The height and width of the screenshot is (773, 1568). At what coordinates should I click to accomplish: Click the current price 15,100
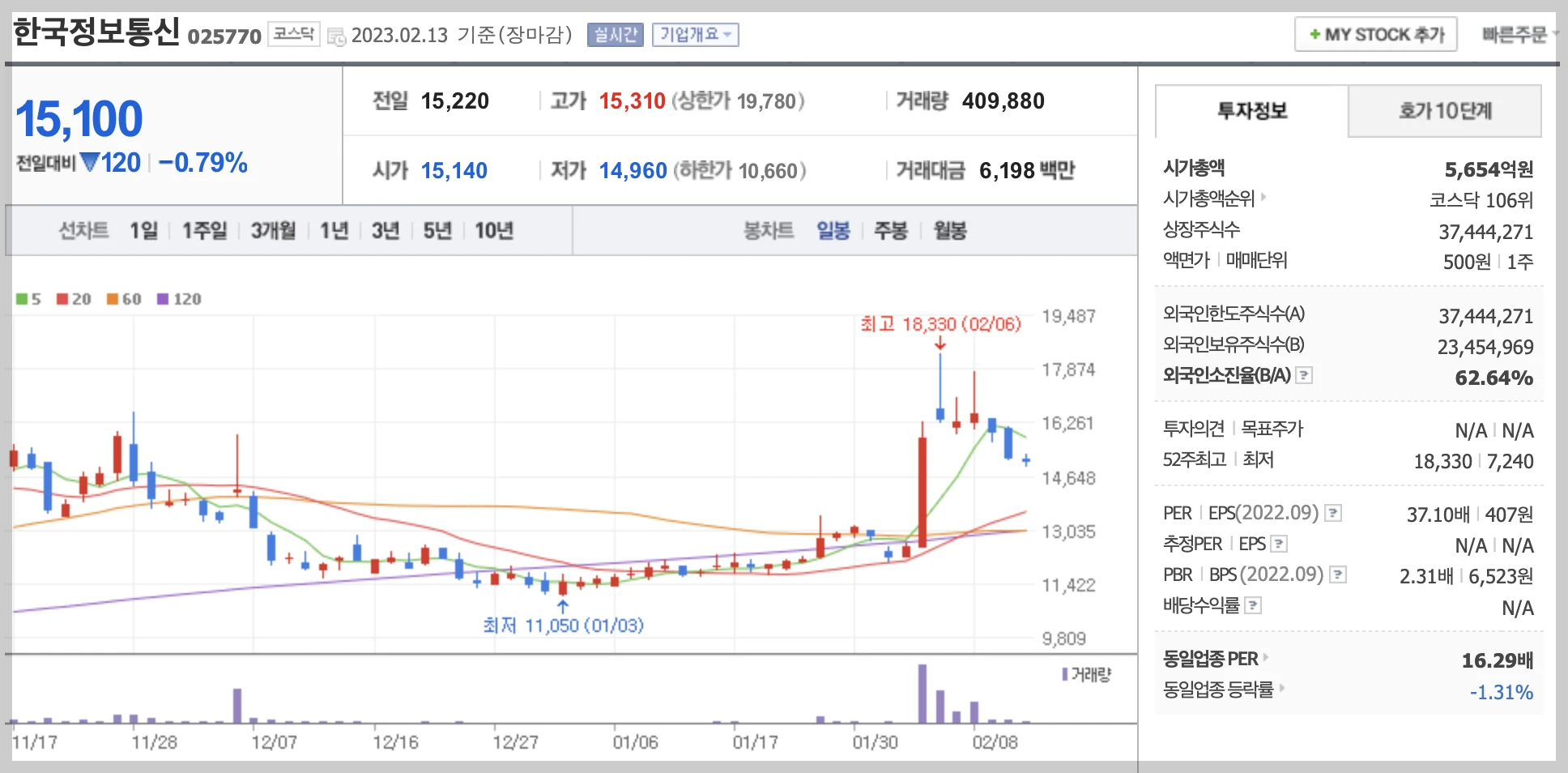(x=79, y=119)
